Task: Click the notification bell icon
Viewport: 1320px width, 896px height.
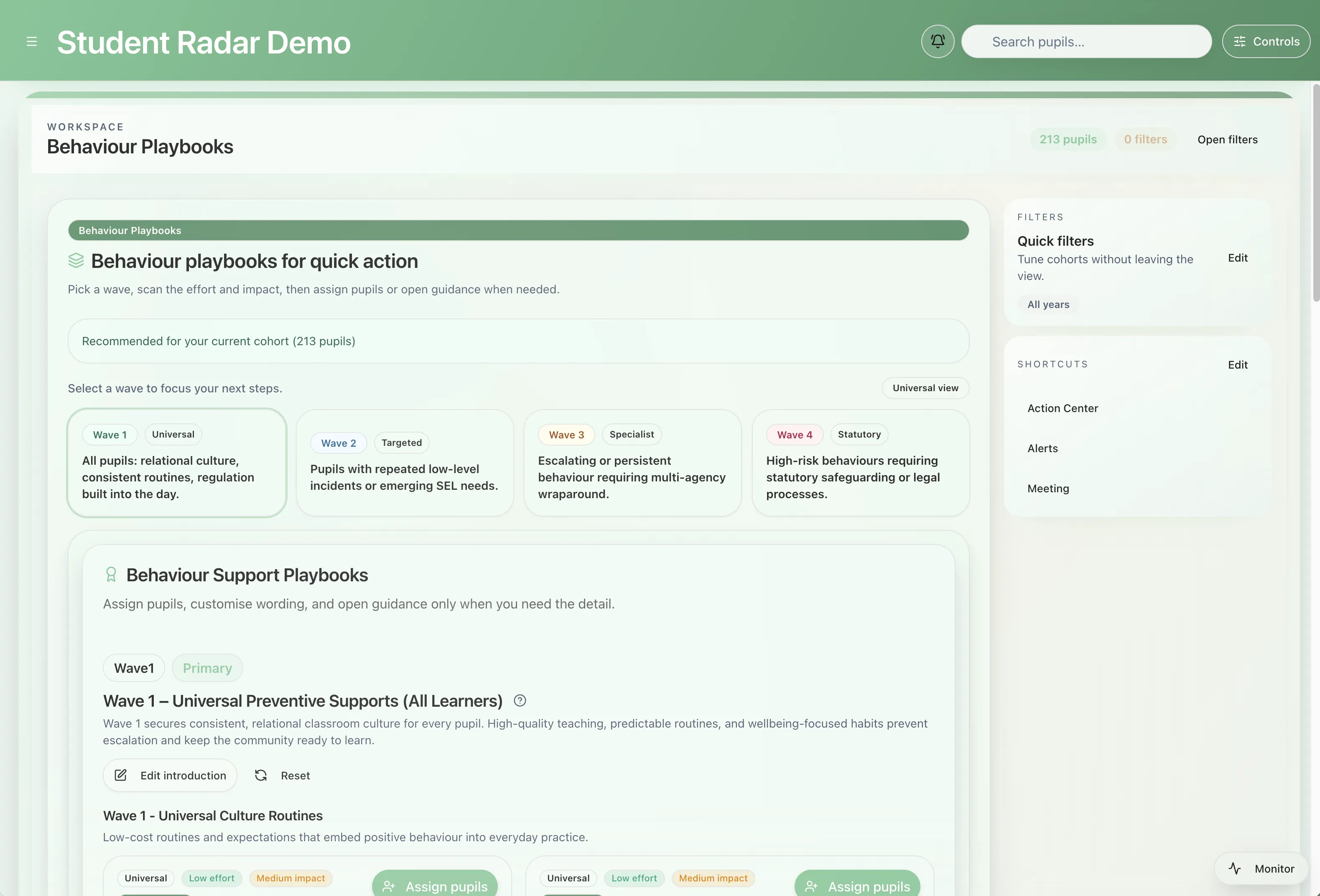Action: [937, 41]
